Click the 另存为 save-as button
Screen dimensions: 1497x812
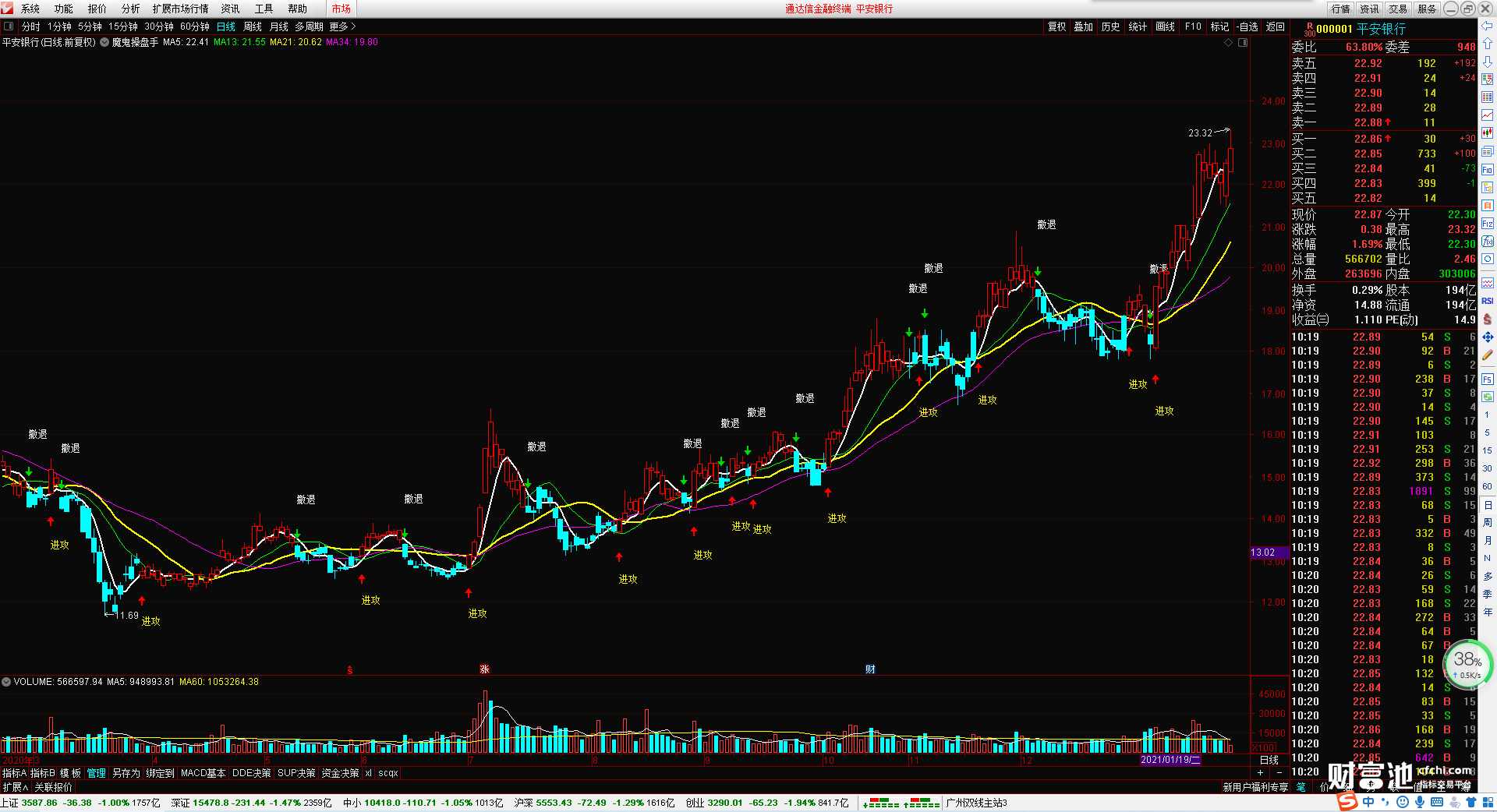pos(126,773)
